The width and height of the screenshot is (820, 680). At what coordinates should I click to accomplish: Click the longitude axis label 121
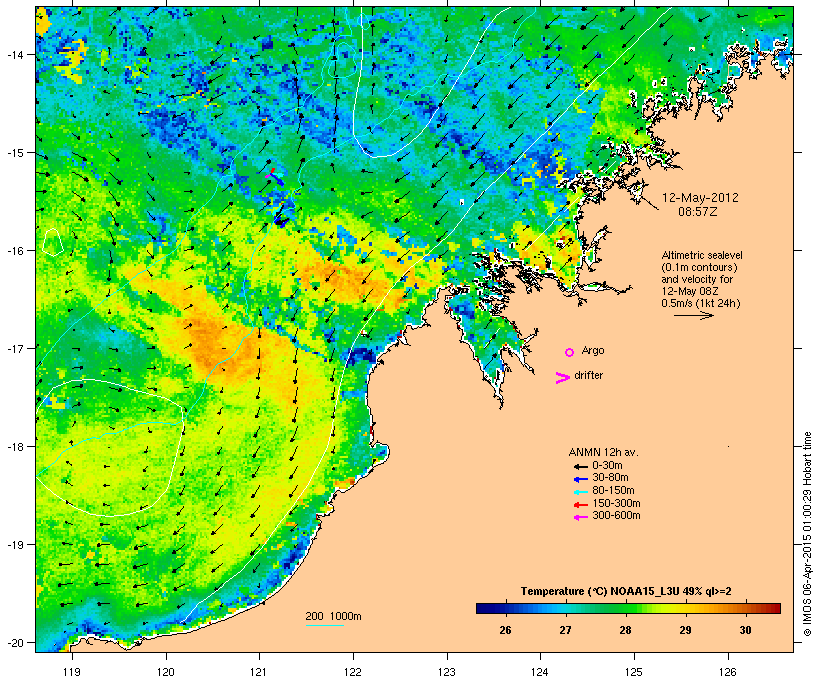259,672
